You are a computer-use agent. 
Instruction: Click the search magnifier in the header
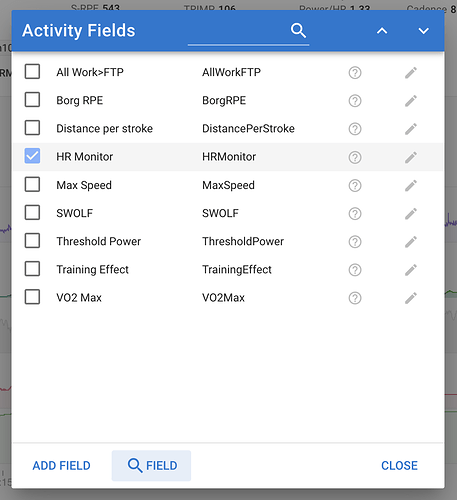298,31
